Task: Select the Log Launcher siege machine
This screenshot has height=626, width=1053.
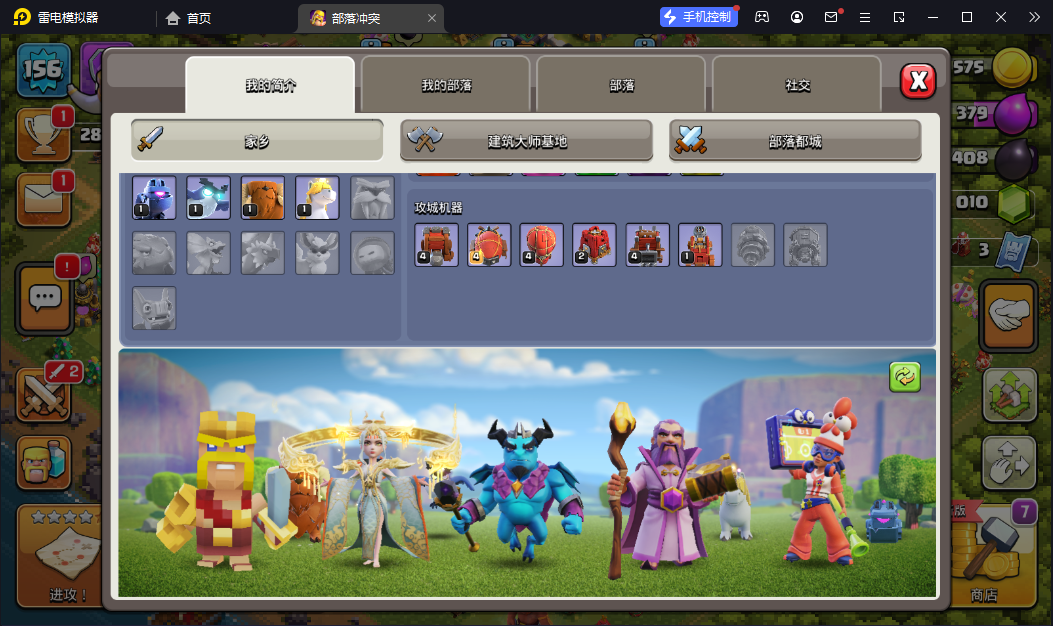Action: [647, 244]
